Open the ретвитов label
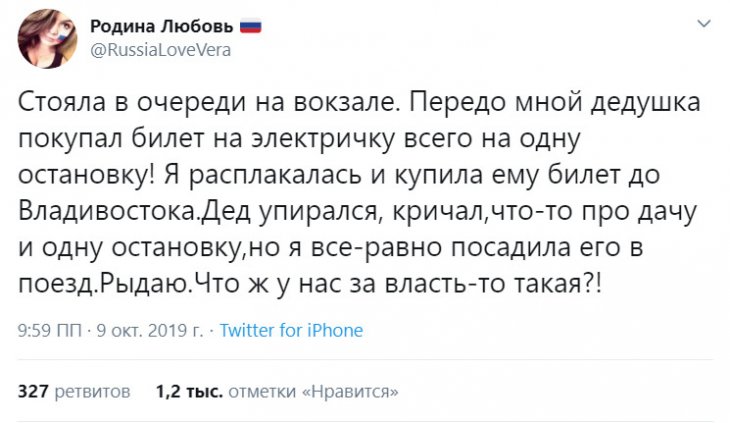The height and width of the screenshot is (423, 730). pyautogui.click(x=93, y=391)
